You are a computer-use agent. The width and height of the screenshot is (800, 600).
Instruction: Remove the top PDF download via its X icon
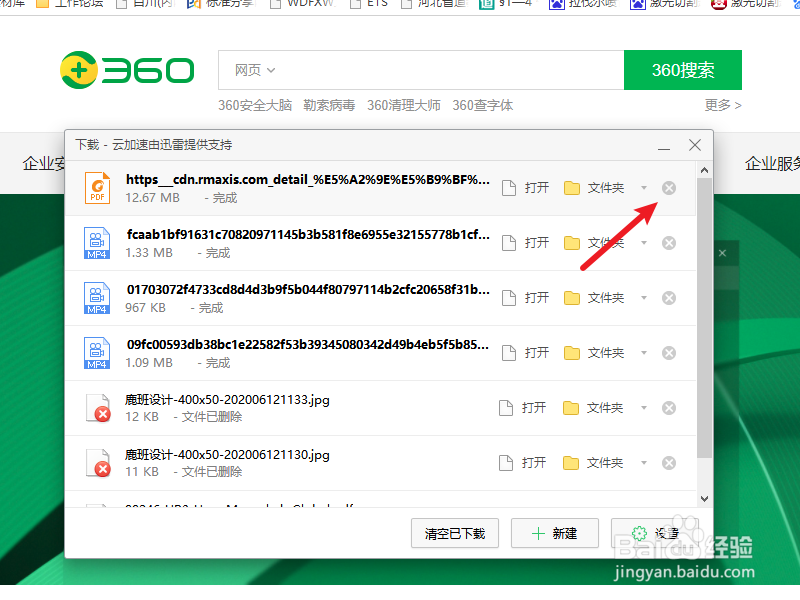668,187
